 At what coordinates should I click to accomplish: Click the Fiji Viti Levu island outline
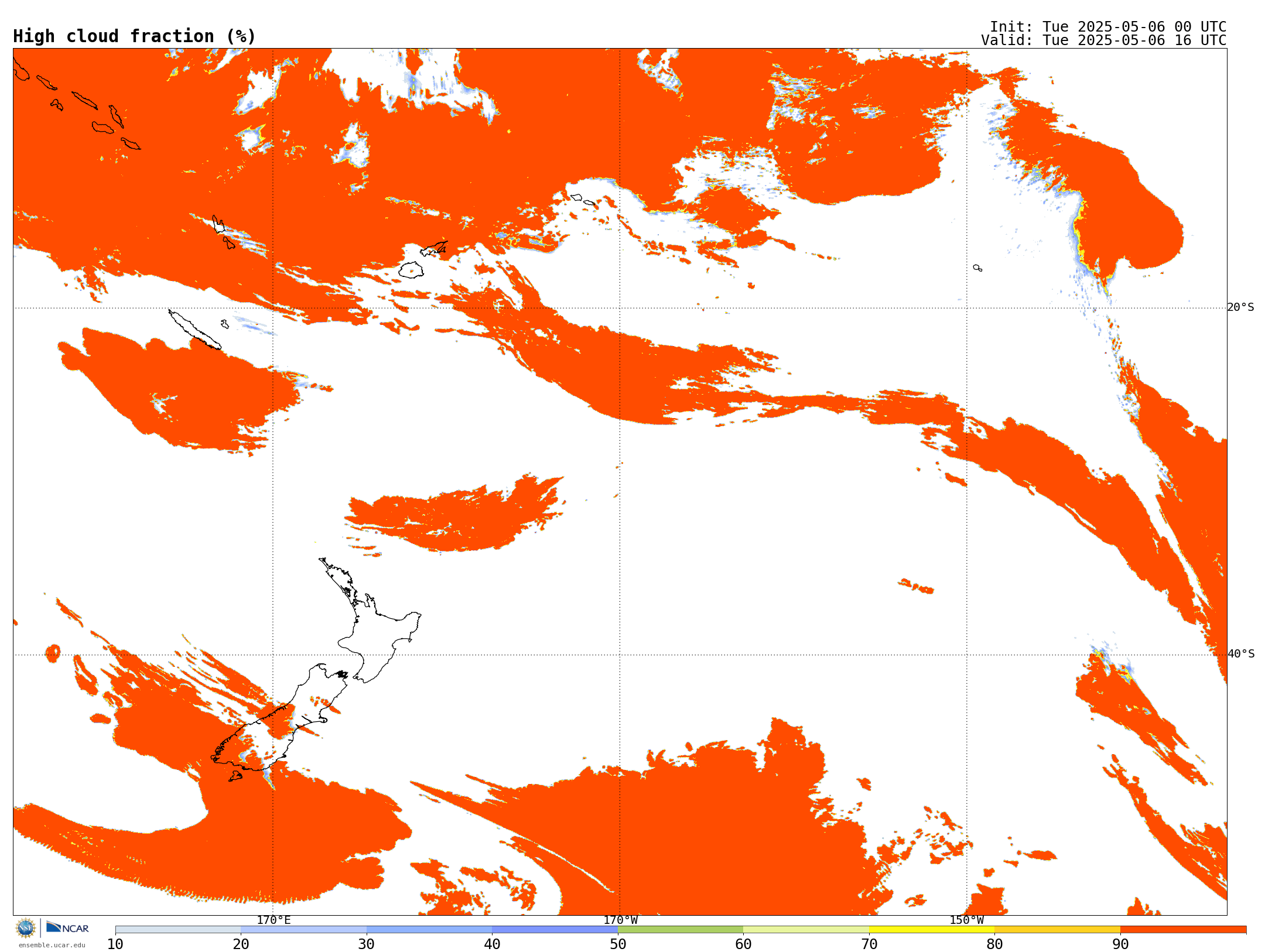click(411, 270)
